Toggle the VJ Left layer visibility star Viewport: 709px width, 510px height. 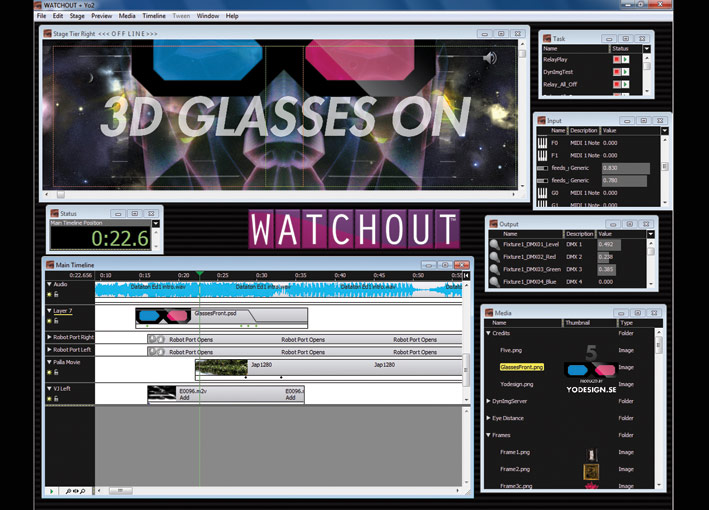(x=49, y=399)
